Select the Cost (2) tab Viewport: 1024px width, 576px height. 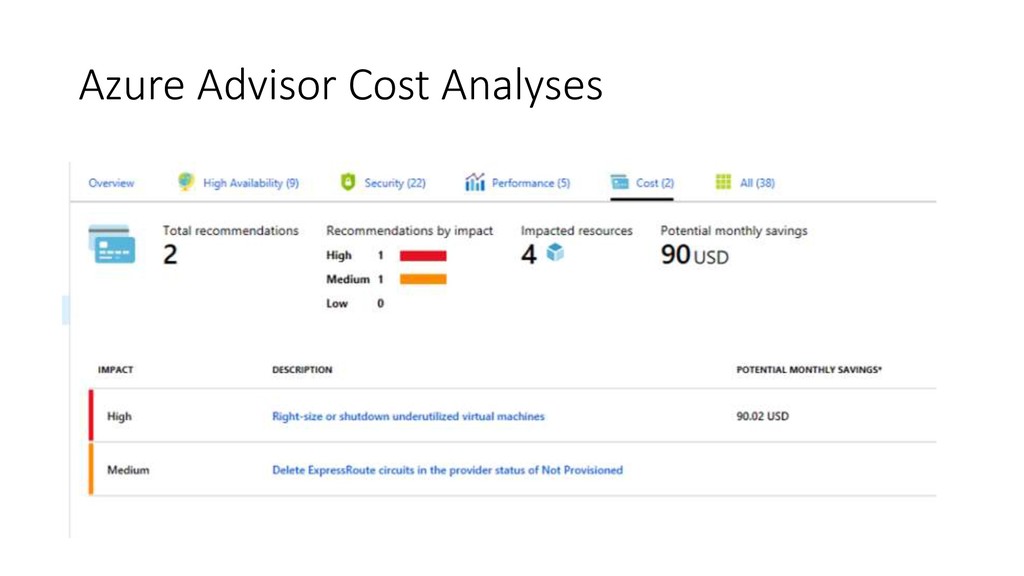(655, 183)
